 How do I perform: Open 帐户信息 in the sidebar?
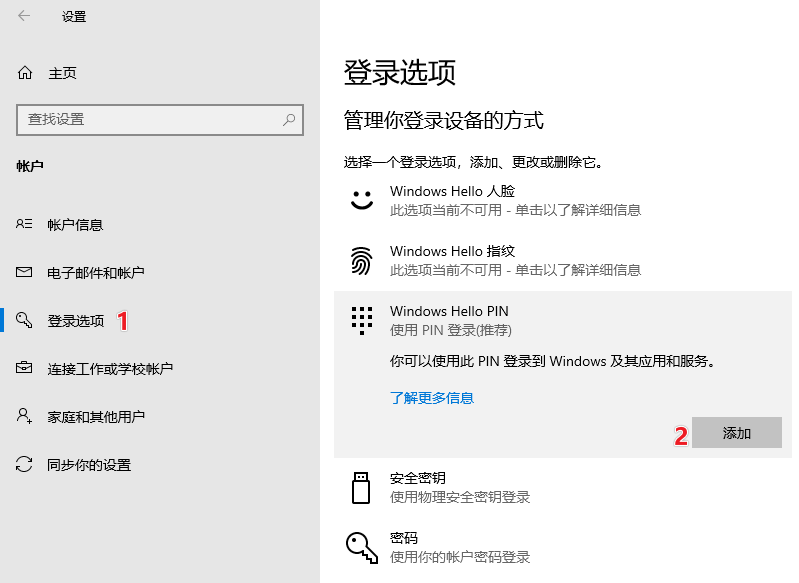point(75,225)
